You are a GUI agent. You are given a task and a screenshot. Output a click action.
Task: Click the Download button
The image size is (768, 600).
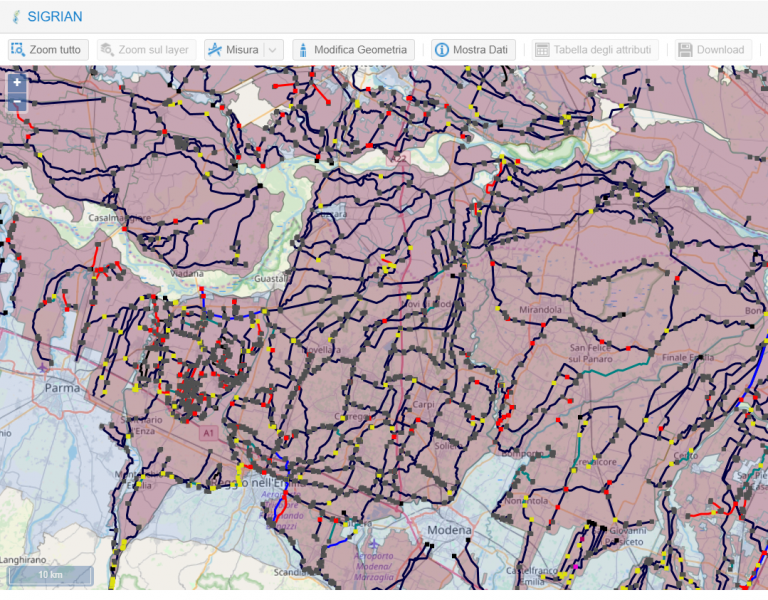click(x=712, y=49)
